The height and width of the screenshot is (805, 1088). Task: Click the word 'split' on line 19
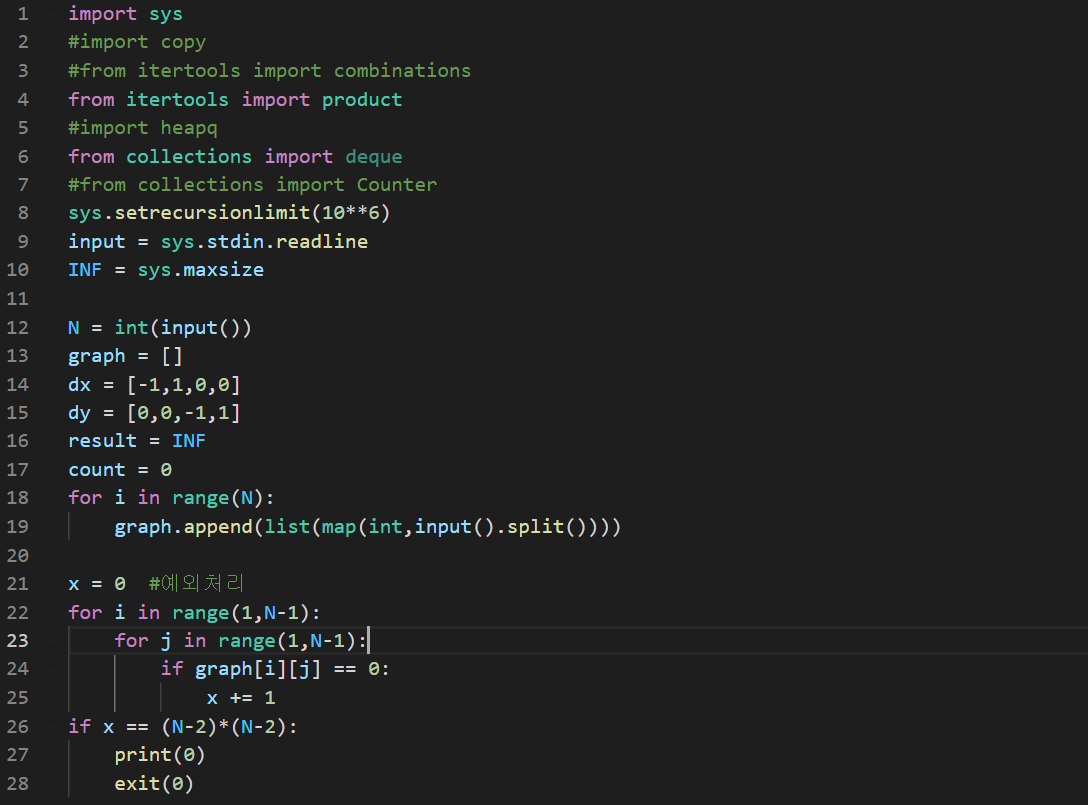[x=536, y=527]
